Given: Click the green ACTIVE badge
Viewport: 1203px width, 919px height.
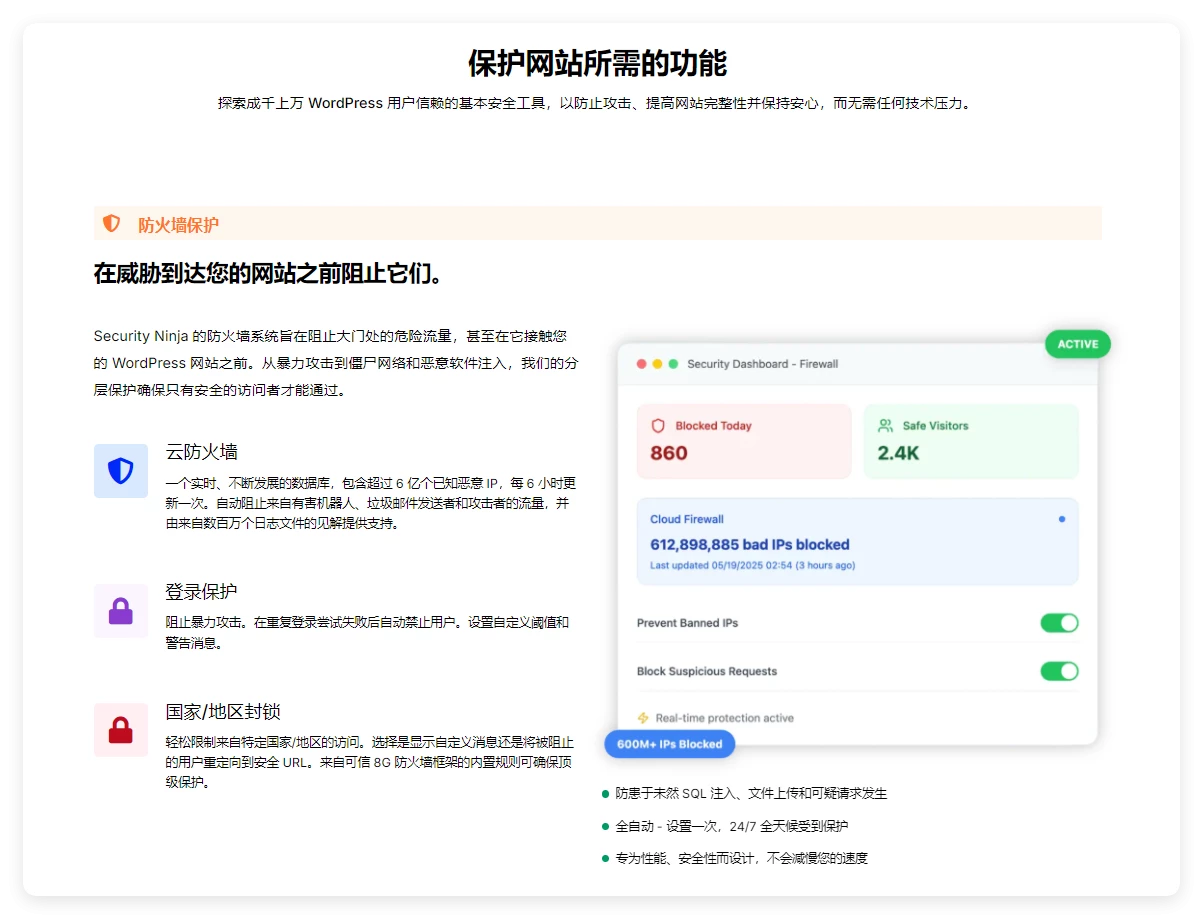Looking at the screenshot, I should 1077,344.
